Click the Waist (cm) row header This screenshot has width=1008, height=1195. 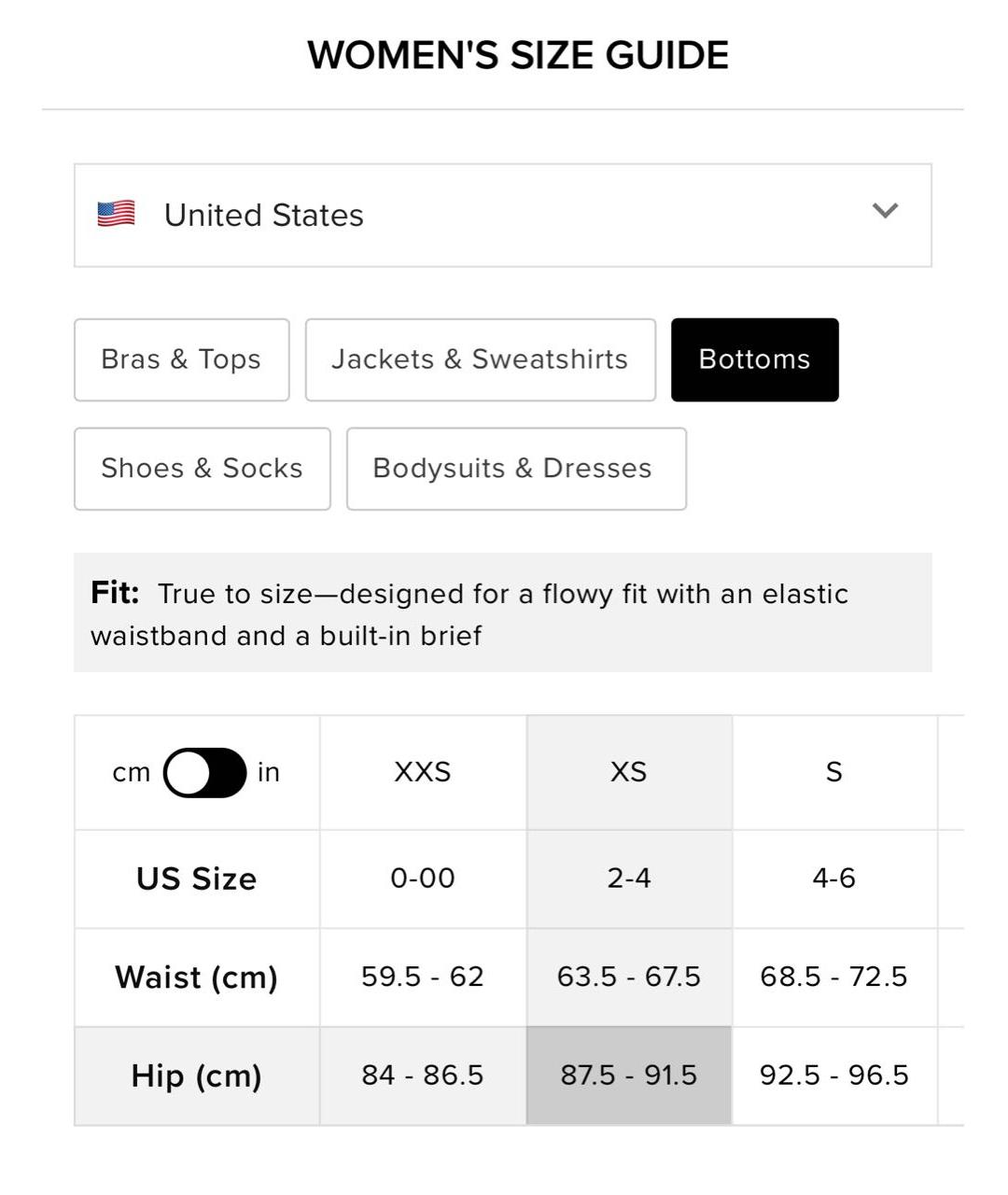[x=197, y=977]
